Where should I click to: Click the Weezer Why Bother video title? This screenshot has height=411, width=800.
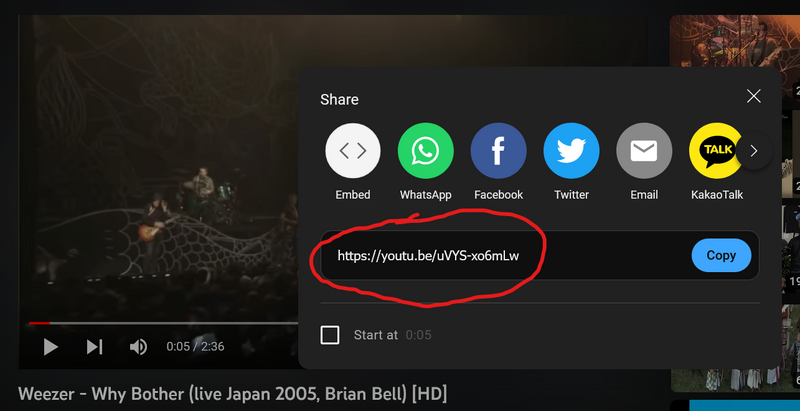coord(232,392)
